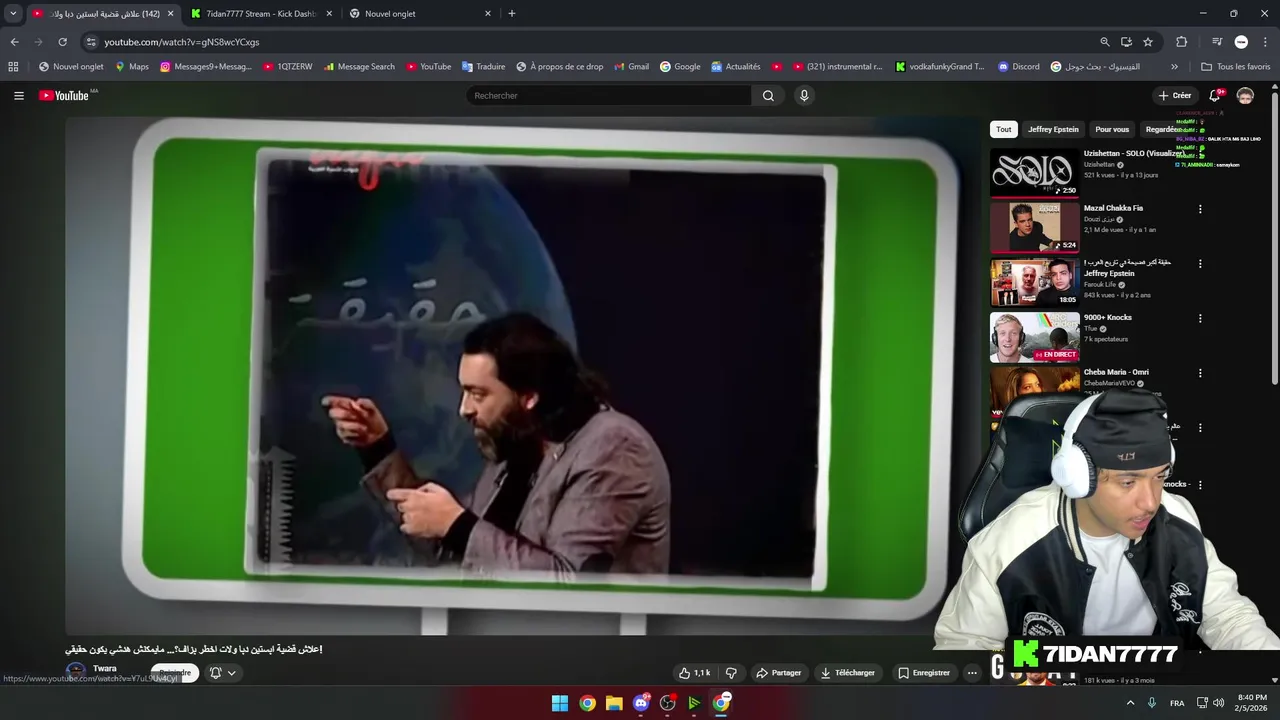Open options for Cheba Maria Omri video

[x=1200, y=373]
